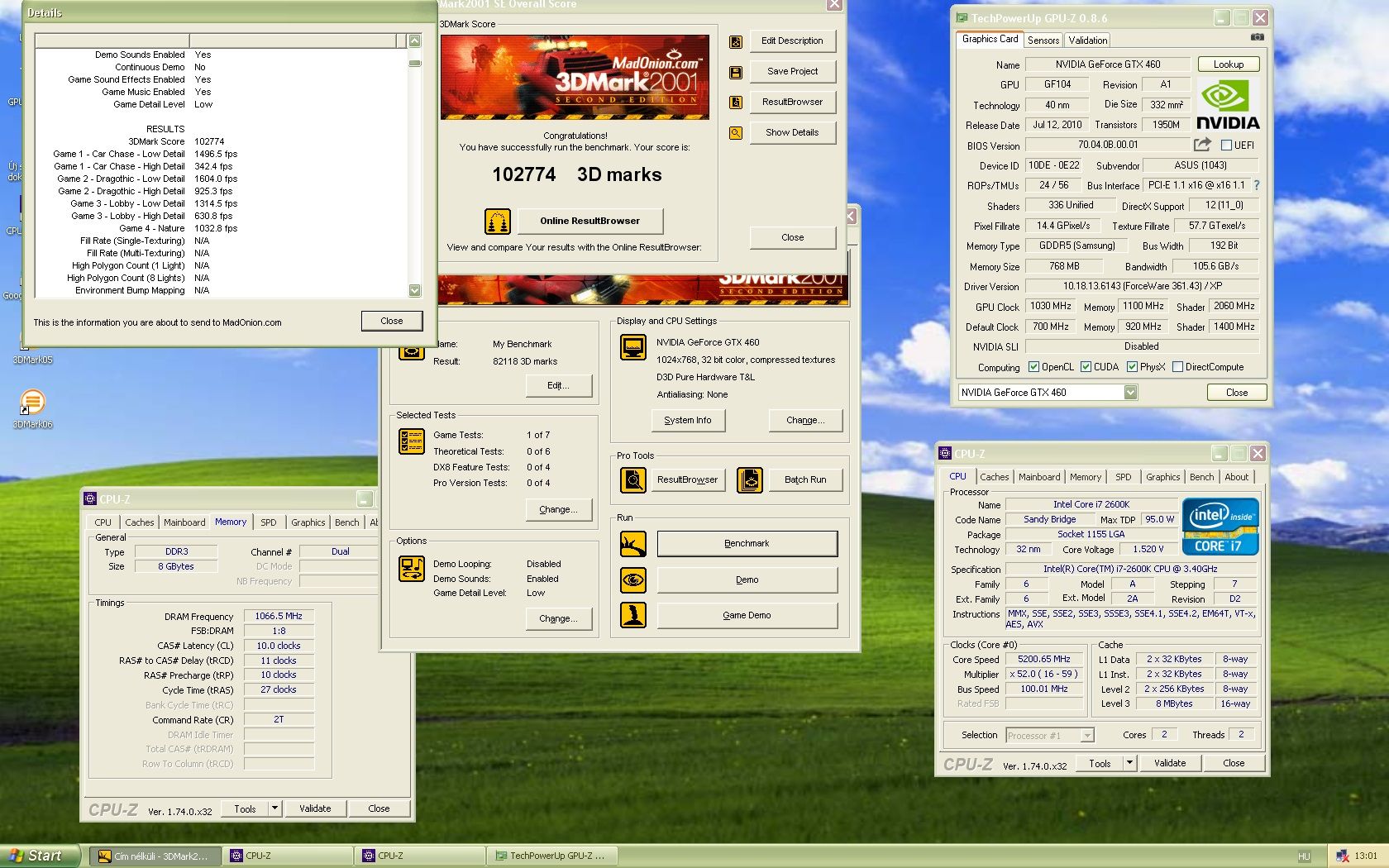Open the 3DMark2001 taskbar item
This screenshot has height=868, width=1389.
coord(155,856)
